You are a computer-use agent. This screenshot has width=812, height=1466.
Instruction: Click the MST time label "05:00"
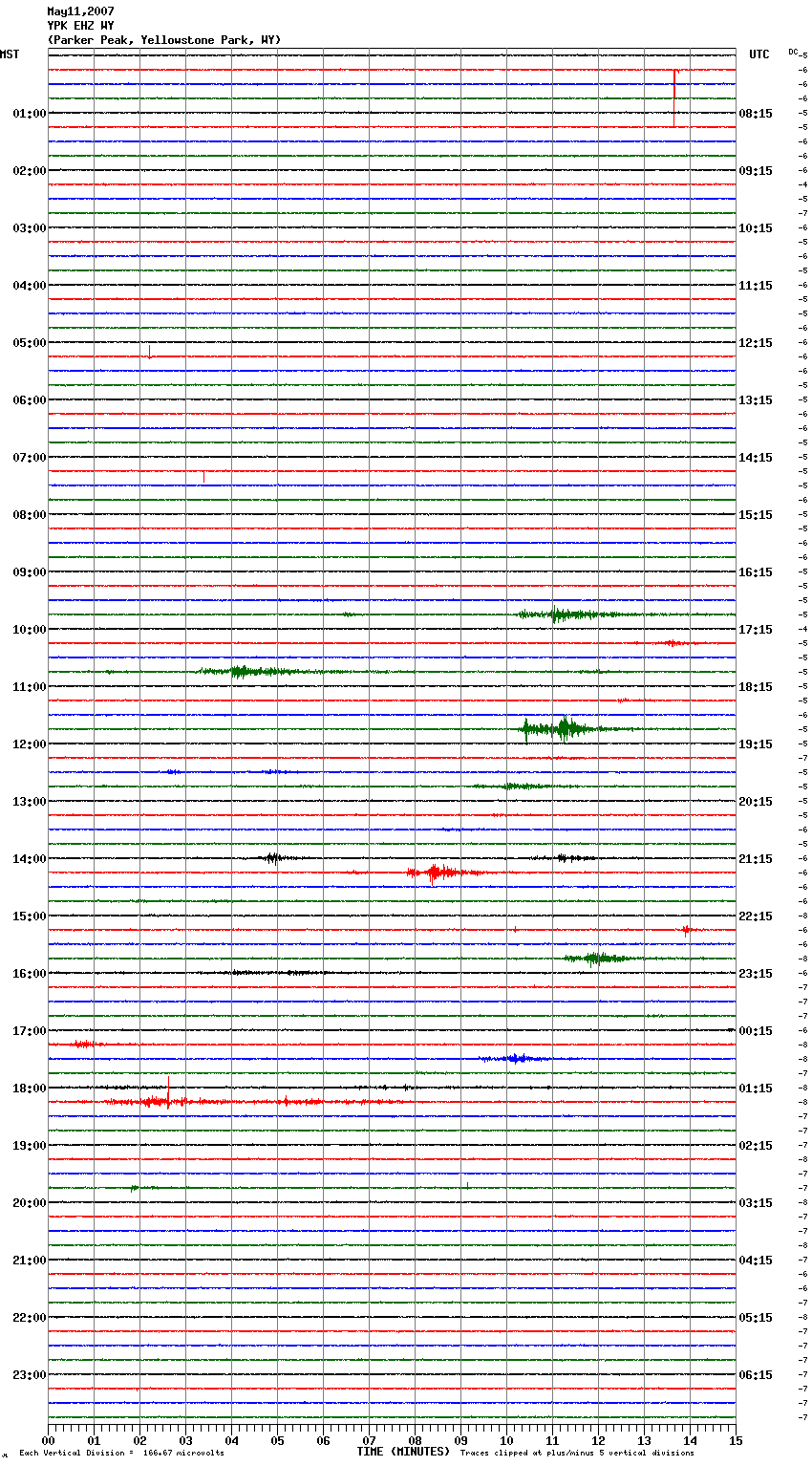[29, 343]
